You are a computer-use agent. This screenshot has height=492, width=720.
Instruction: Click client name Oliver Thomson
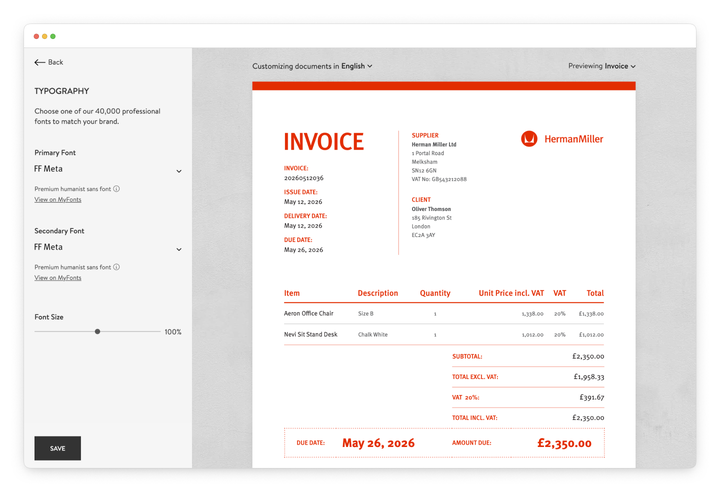(431, 209)
